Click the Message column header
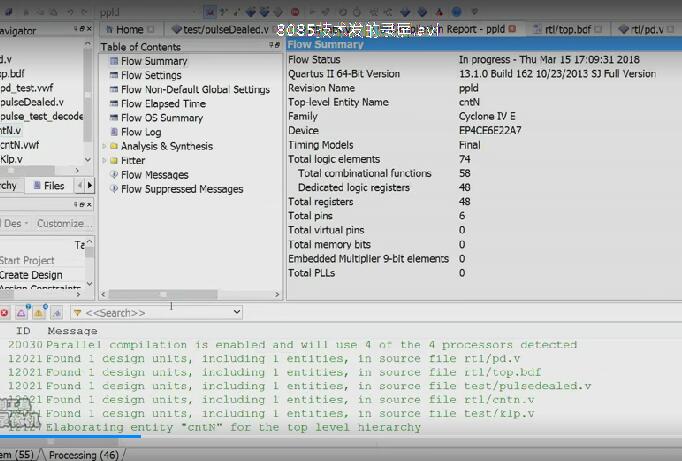The height and width of the screenshot is (461, 682). point(72,331)
